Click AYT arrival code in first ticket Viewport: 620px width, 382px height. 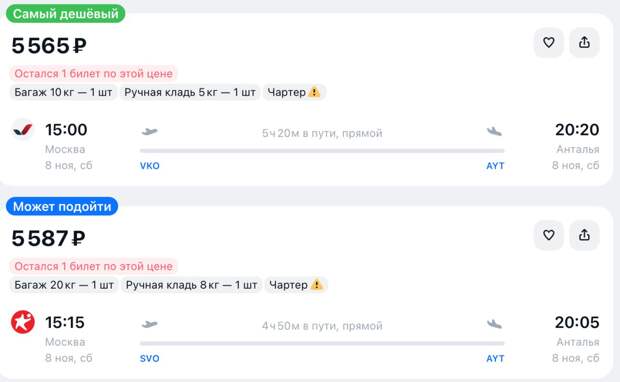point(495,166)
